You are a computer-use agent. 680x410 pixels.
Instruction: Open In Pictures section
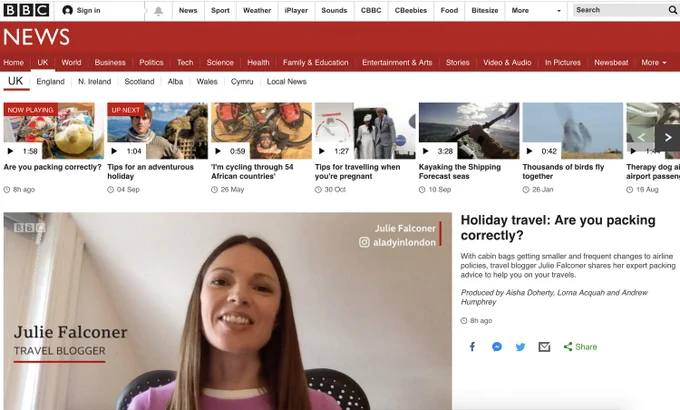point(562,62)
